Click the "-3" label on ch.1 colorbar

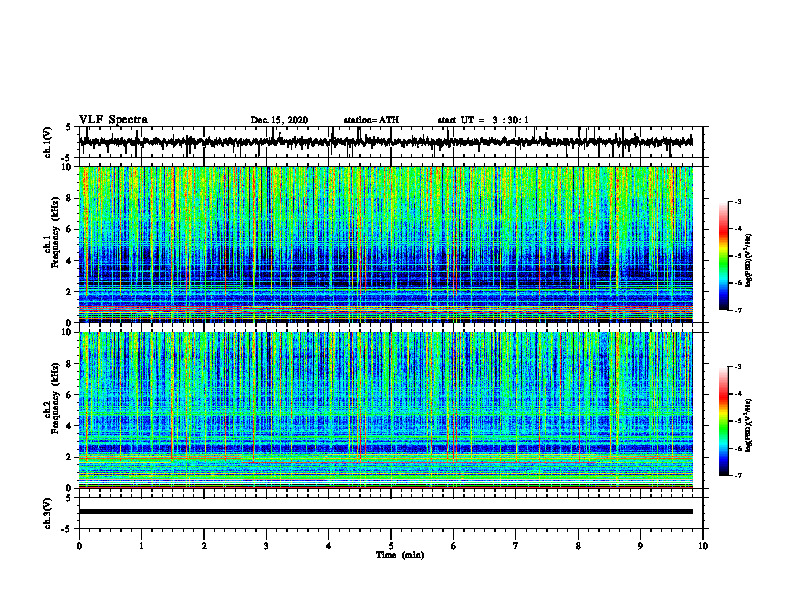pyautogui.click(x=738, y=201)
